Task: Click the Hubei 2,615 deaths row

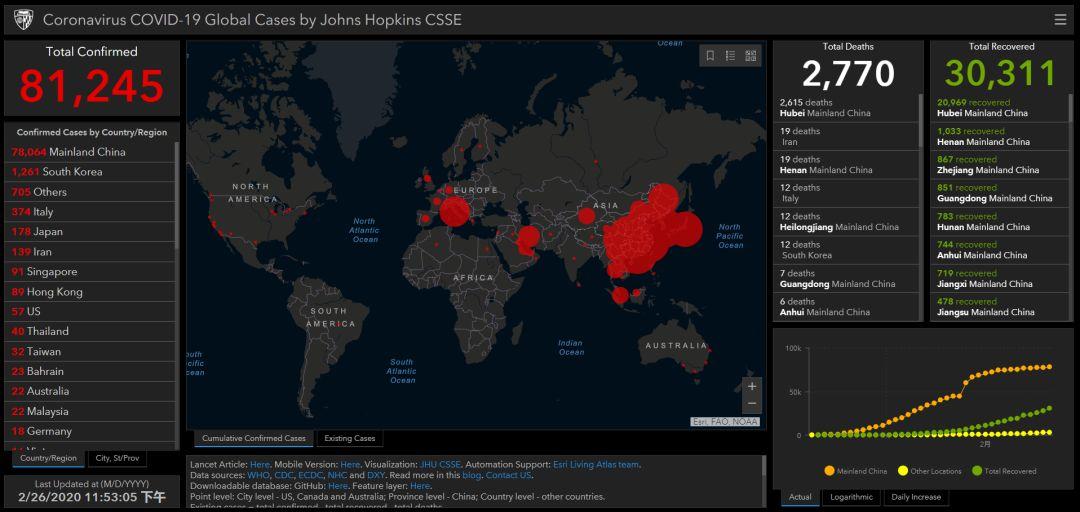Action: 846,107
